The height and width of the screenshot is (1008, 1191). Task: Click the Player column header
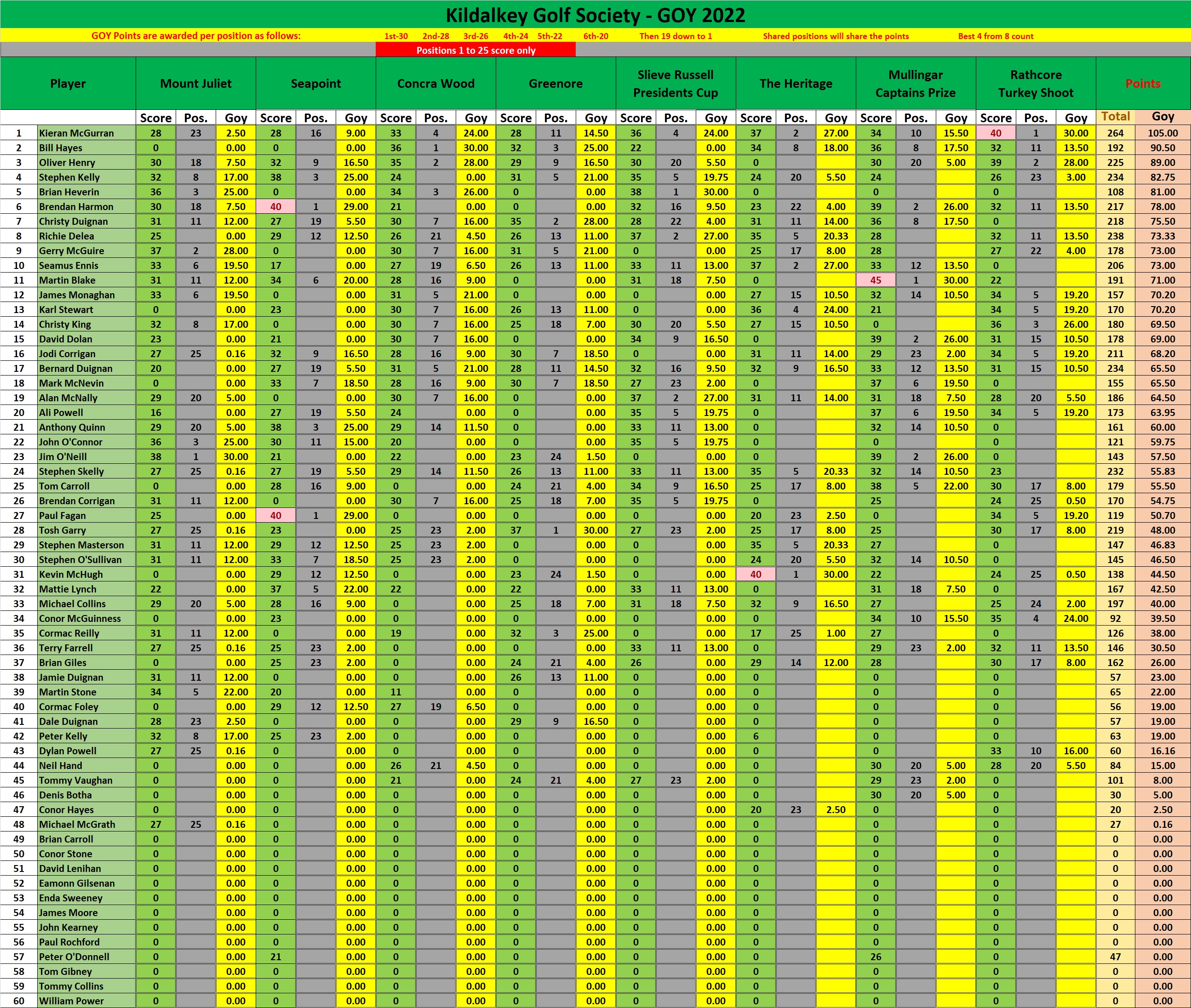pyautogui.click(x=68, y=84)
